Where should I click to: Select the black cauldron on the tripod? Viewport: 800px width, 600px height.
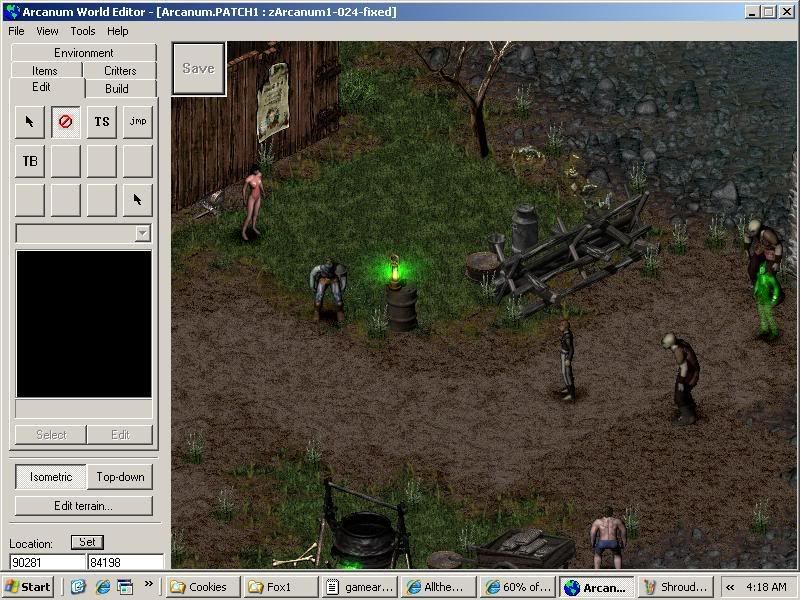[363, 538]
